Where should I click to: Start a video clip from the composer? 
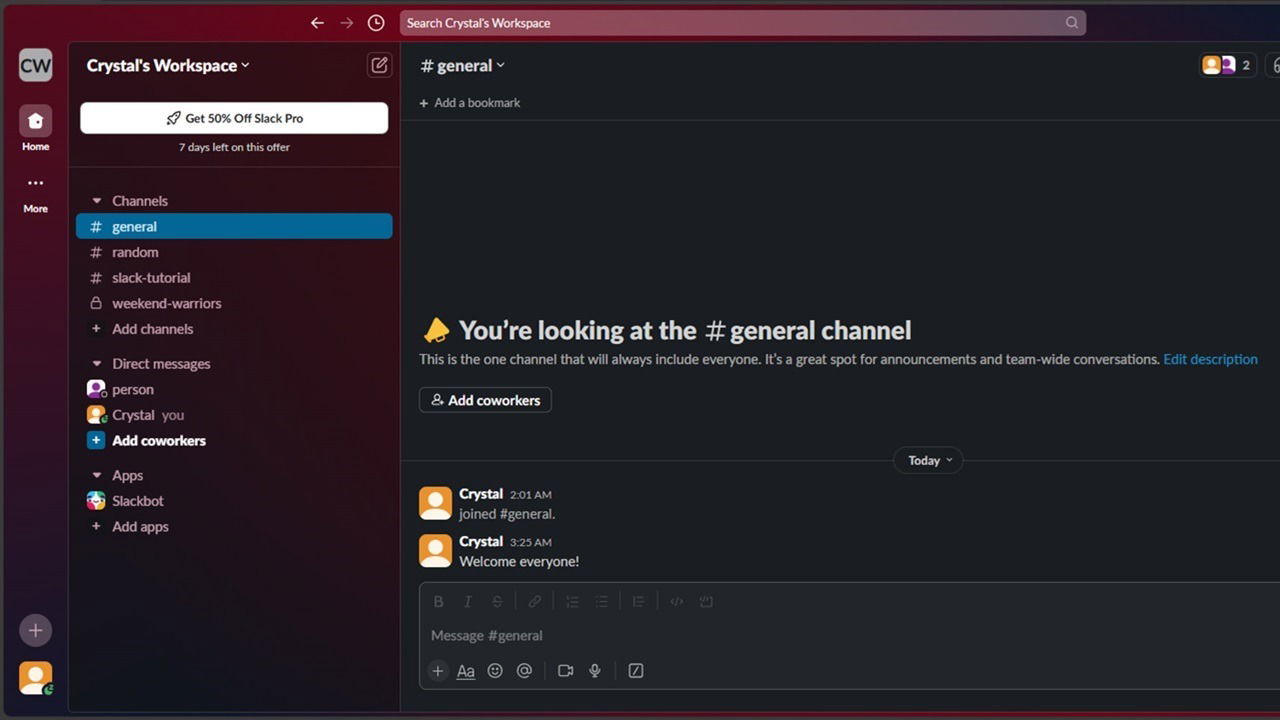pyautogui.click(x=565, y=670)
